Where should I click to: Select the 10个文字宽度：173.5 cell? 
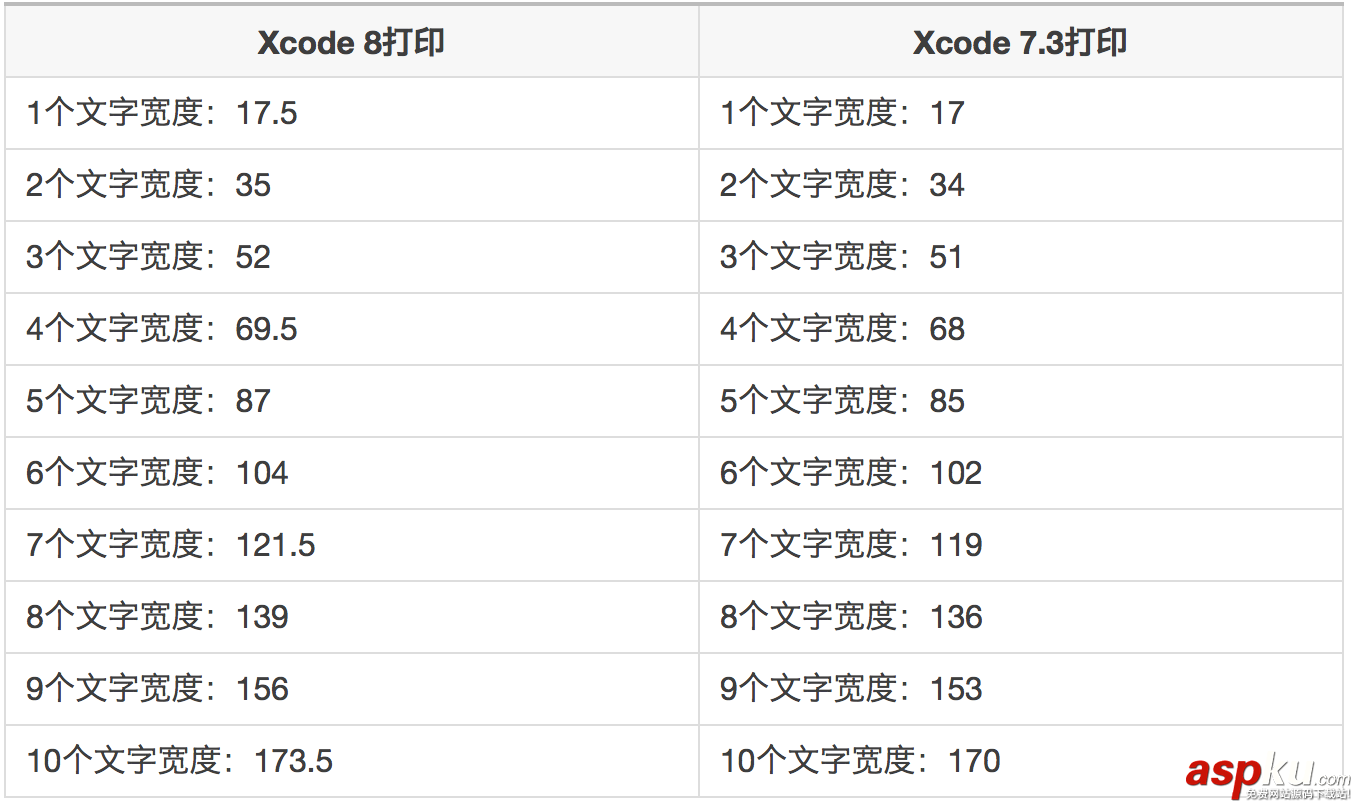pyautogui.click(x=180, y=761)
